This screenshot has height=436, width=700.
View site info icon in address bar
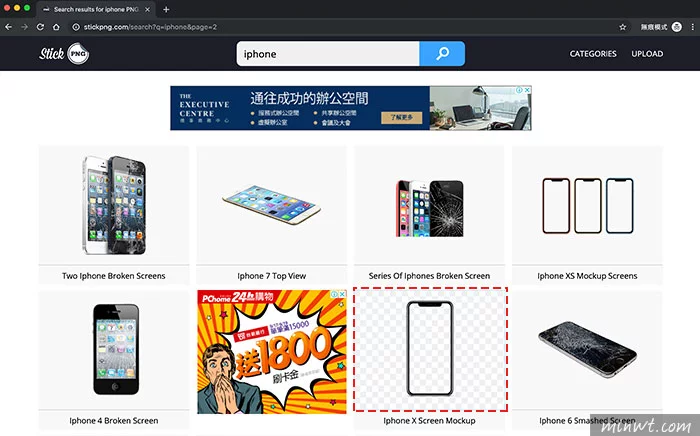tap(76, 27)
